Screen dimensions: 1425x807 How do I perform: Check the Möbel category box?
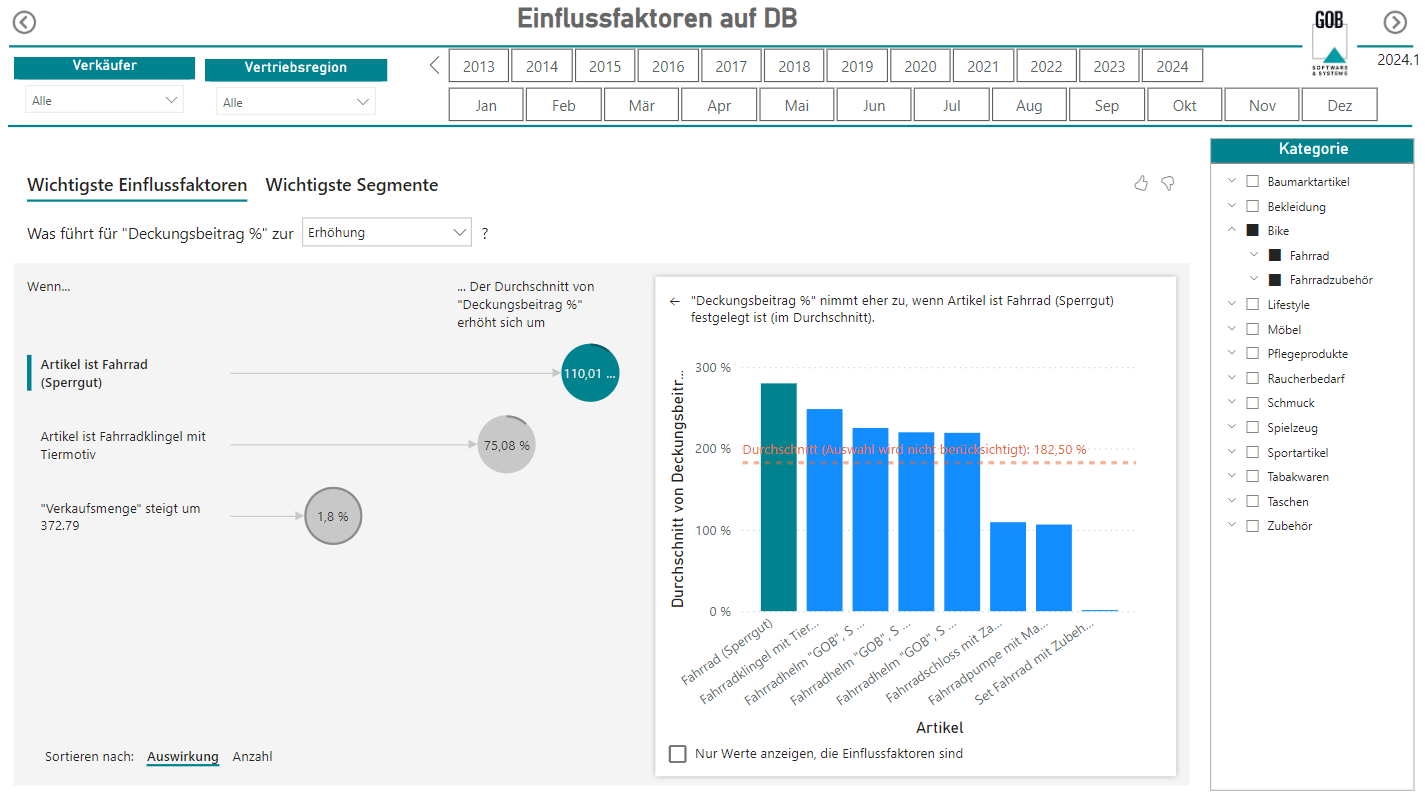tap(1252, 329)
